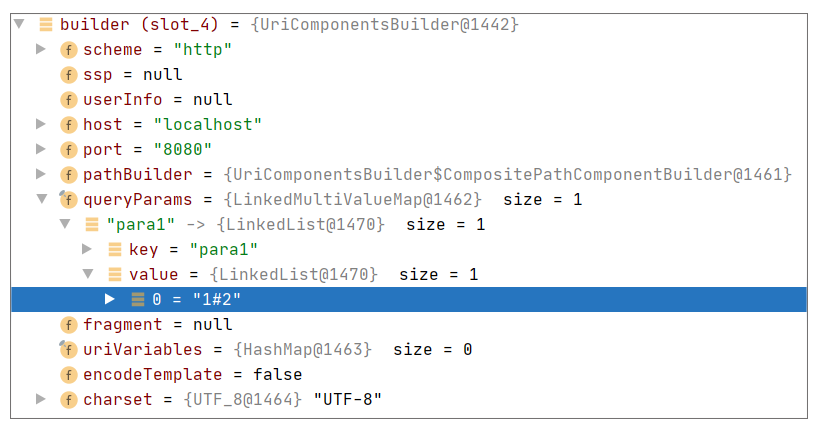This screenshot has height=428, width=818.
Task: Click the field icon beside userInfo
Action: (69, 99)
